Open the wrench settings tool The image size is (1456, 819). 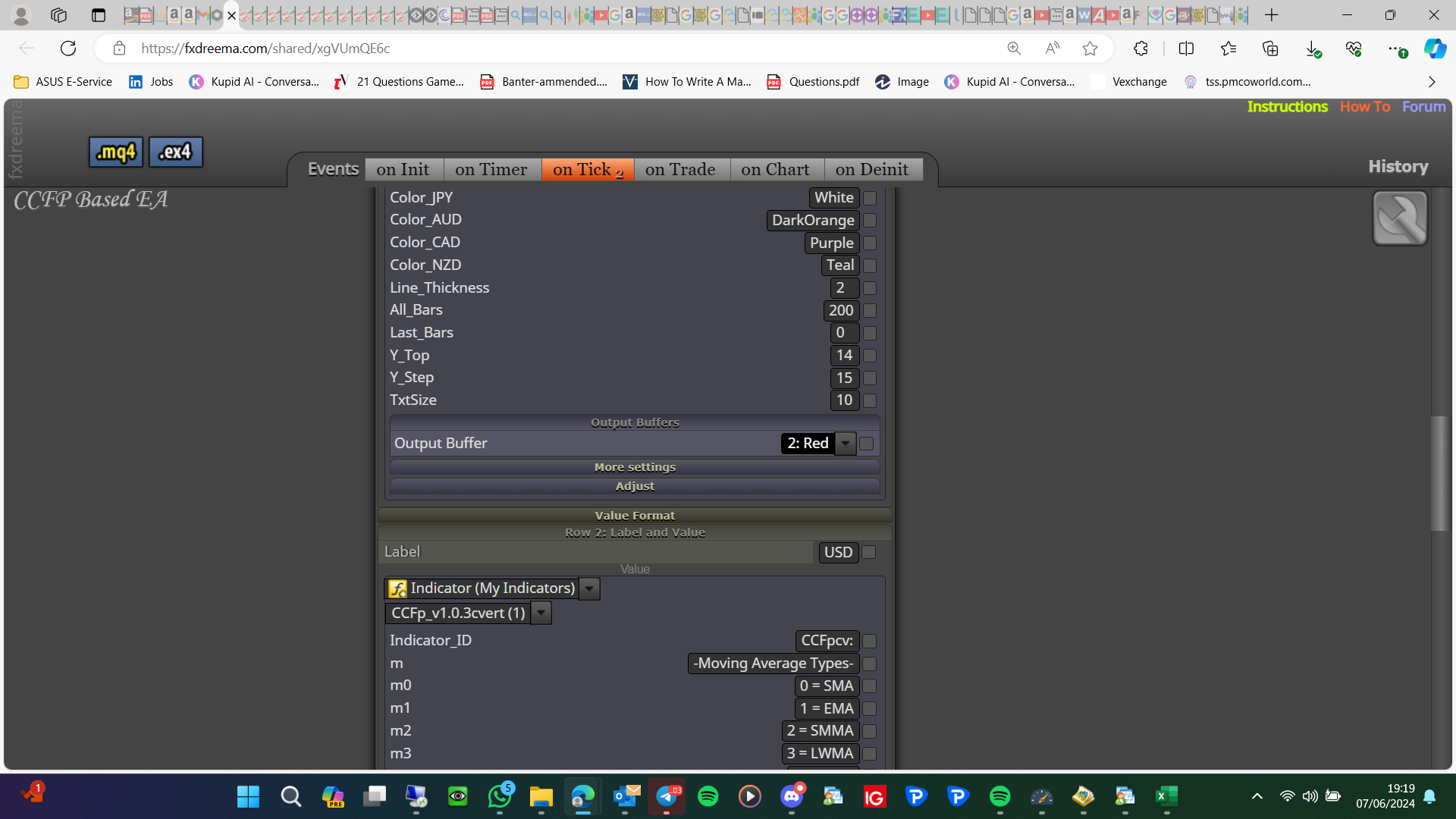[1400, 218]
